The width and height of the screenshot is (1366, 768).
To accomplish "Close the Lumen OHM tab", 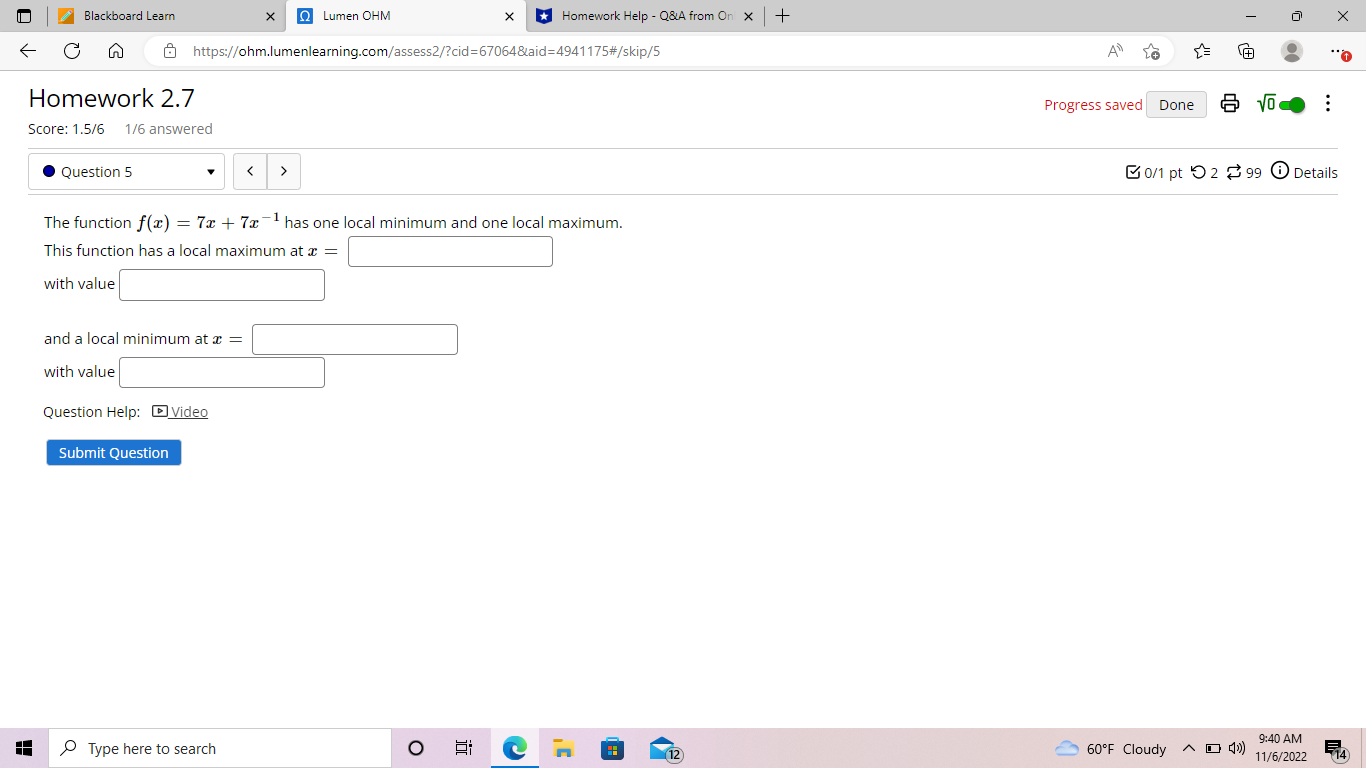I will 509,16.
